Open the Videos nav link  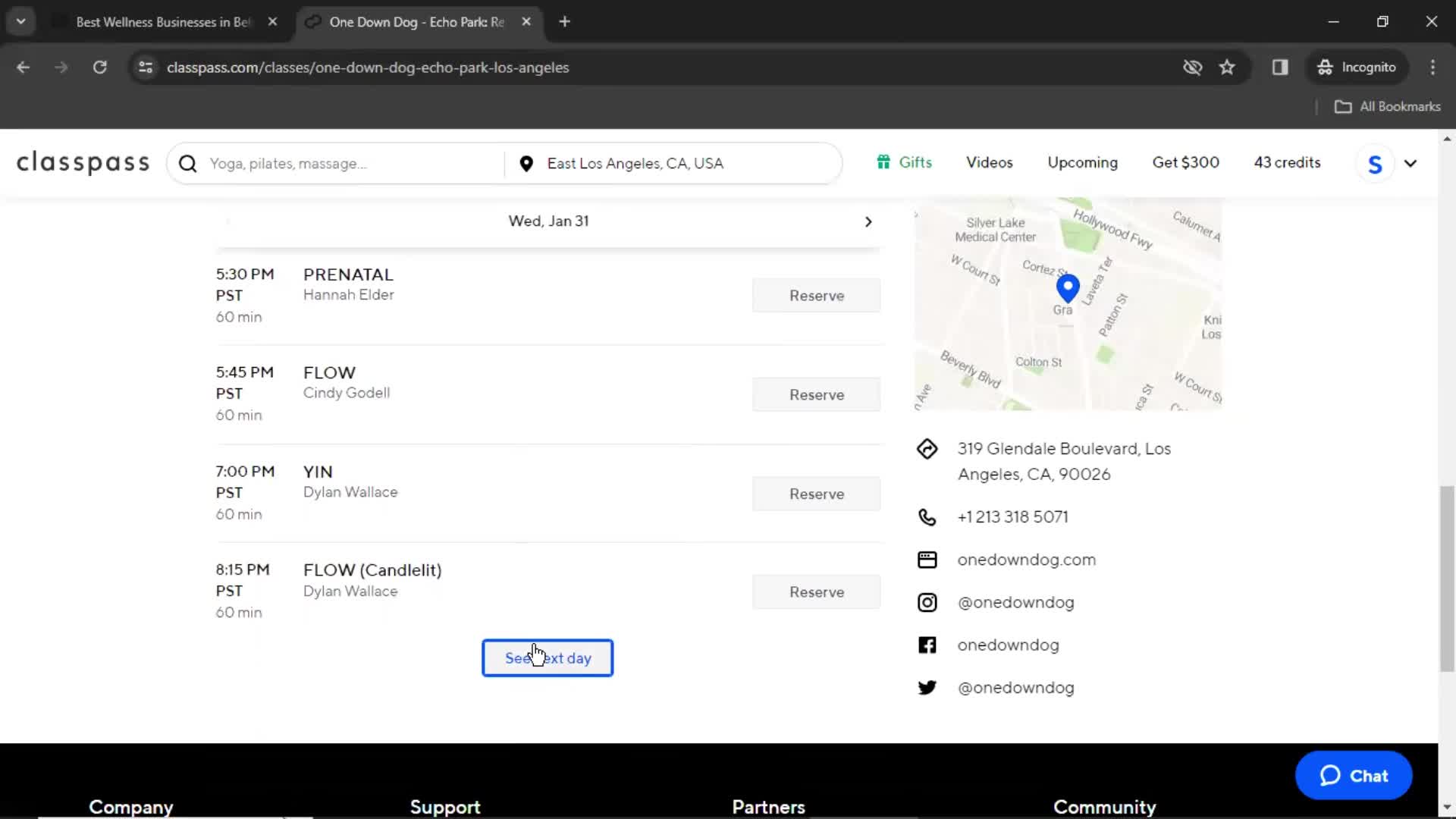[x=989, y=162]
